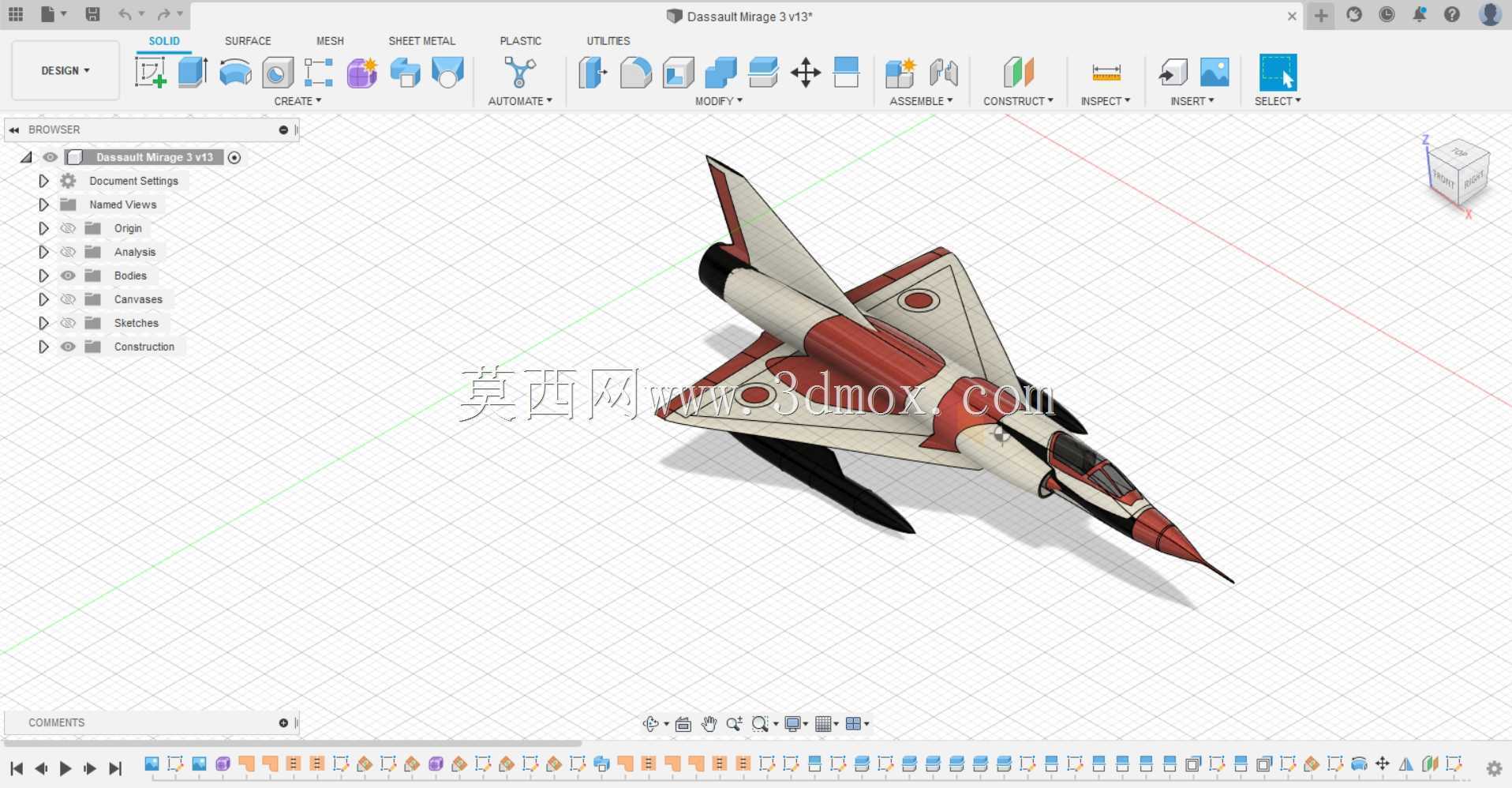Select the Midplane construct tool
The width and height of the screenshot is (1512, 788).
[x=1018, y=73]
